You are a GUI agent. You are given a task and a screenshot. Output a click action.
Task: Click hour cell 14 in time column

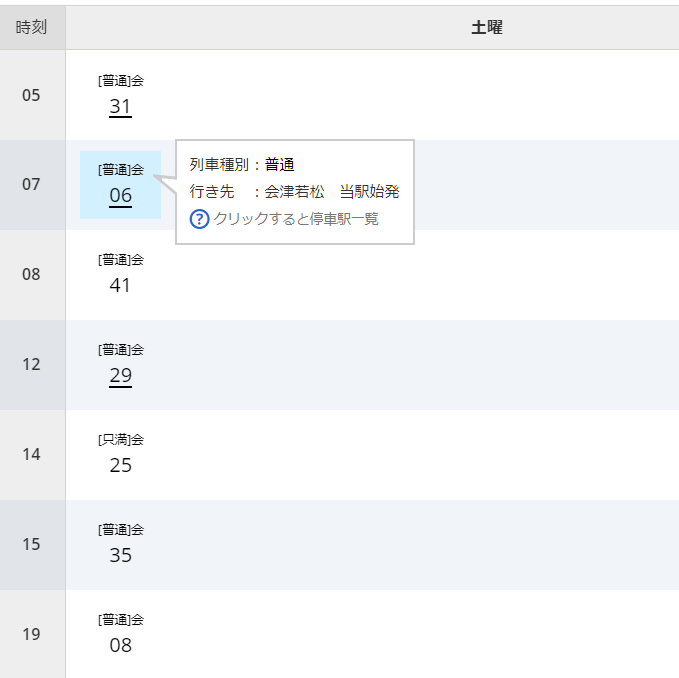coord(32,455)
